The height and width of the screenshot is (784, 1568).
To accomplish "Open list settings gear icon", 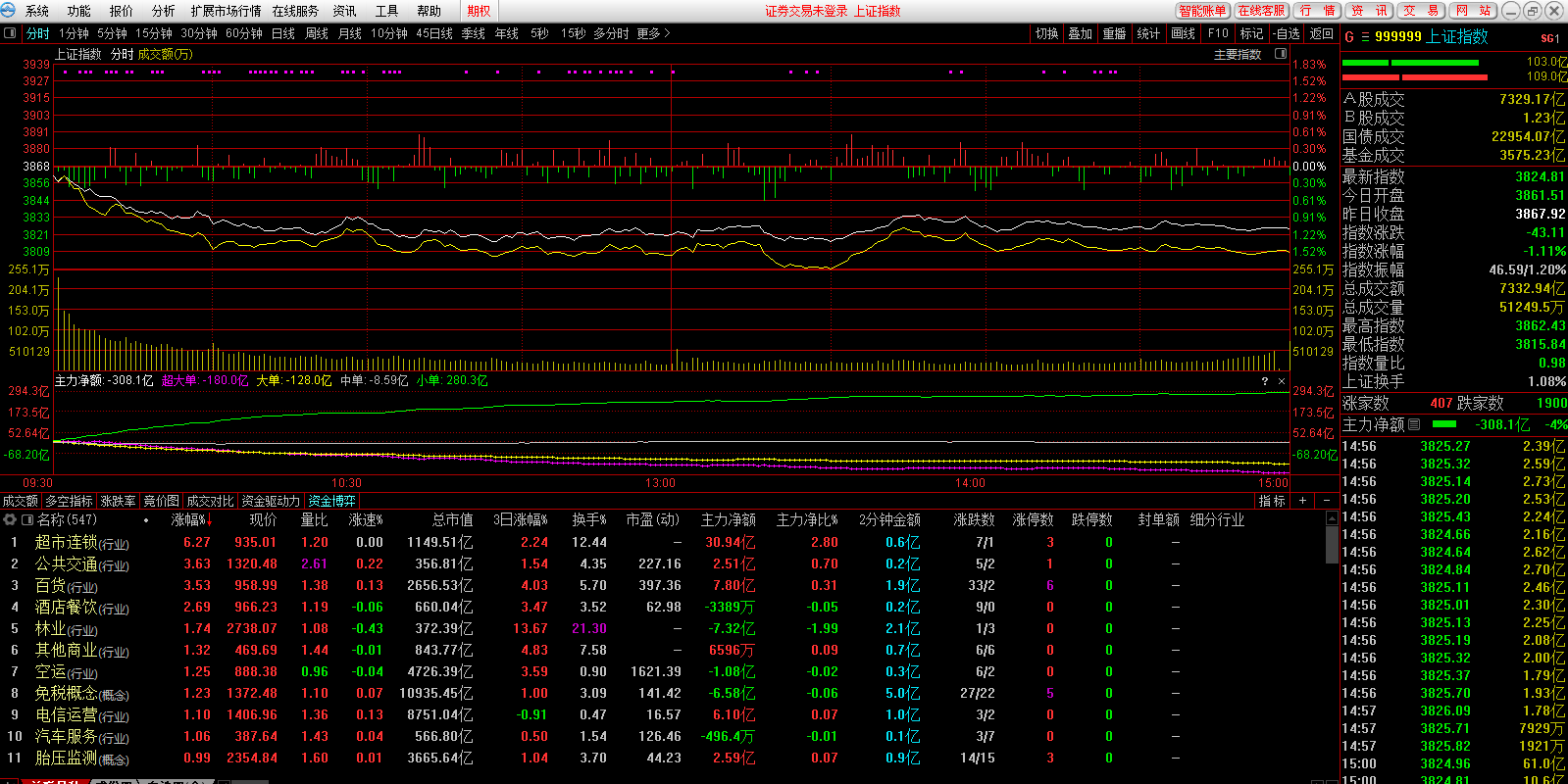I will [10, 520].
